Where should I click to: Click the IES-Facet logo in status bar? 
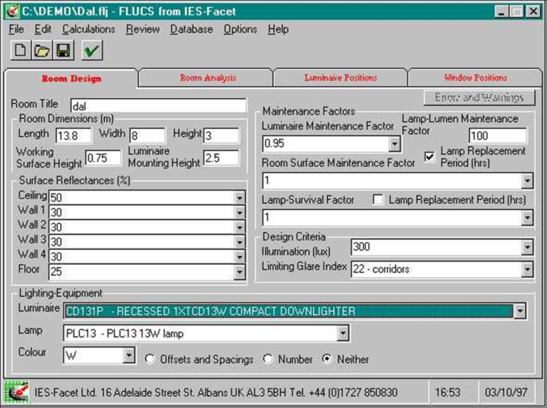16,393
